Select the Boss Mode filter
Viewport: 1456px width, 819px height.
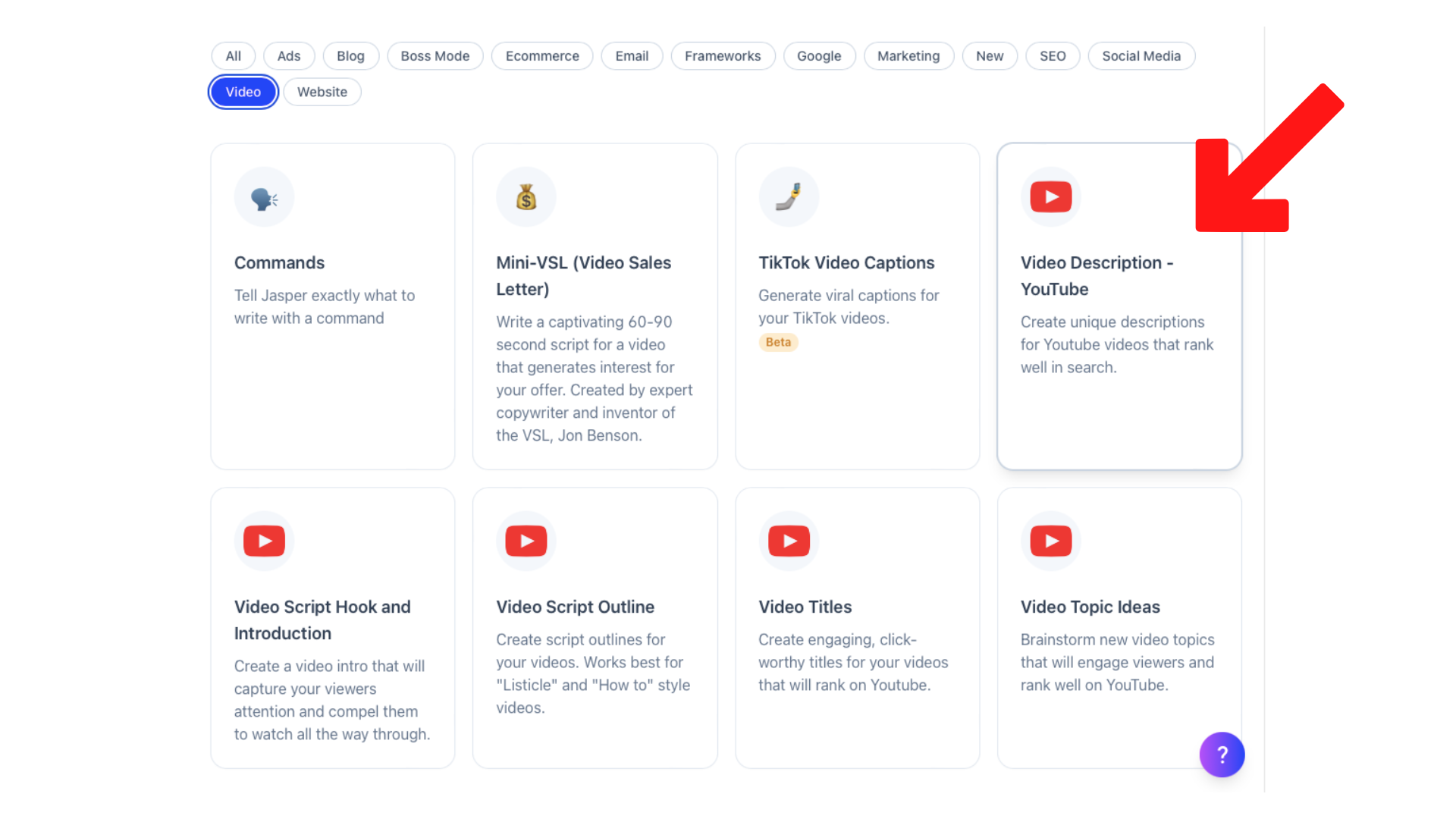(435, 55)
